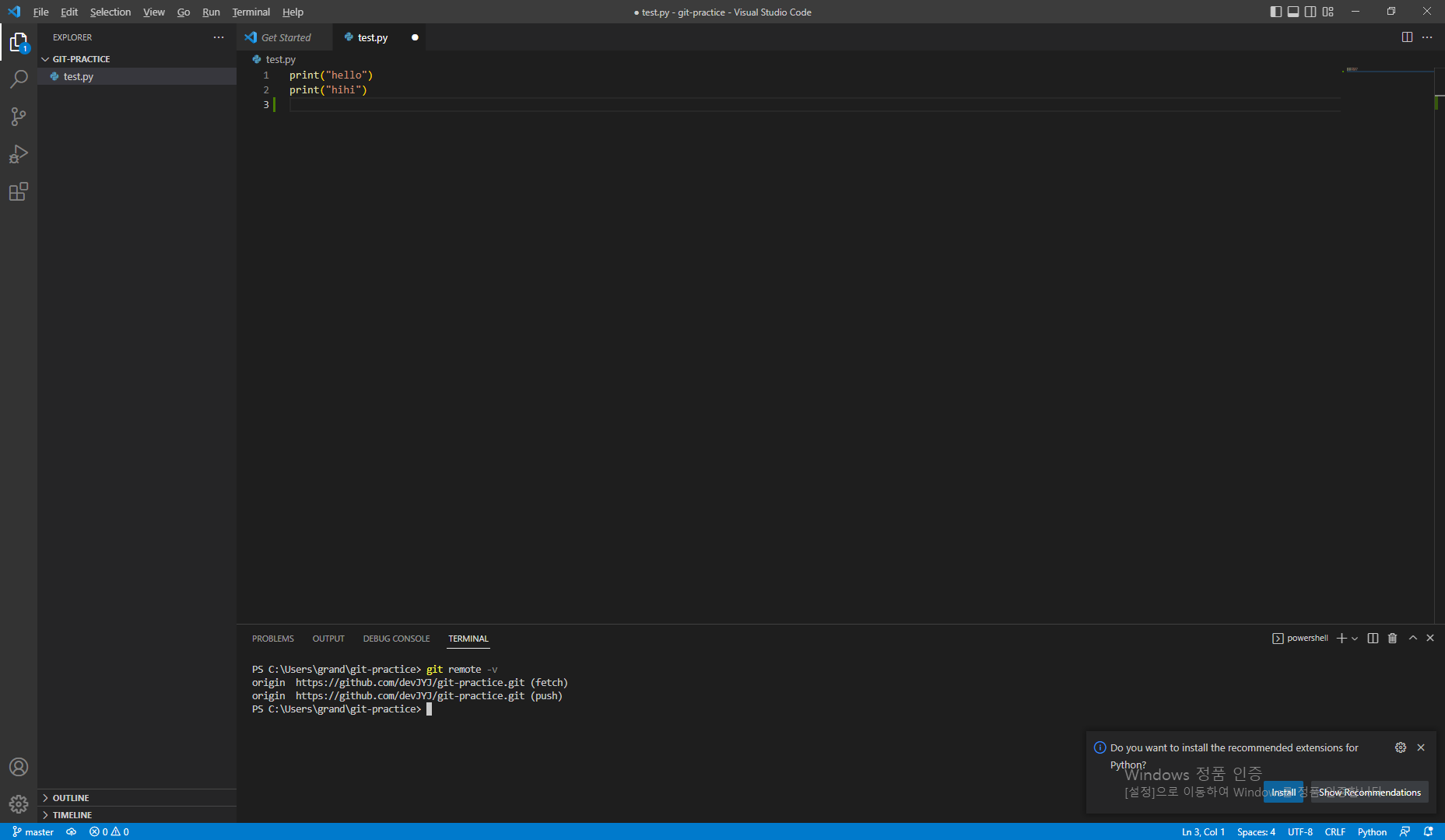Expand the OUTLINE section
This screenshot has width=1445, height=840.
coord(137,798)
